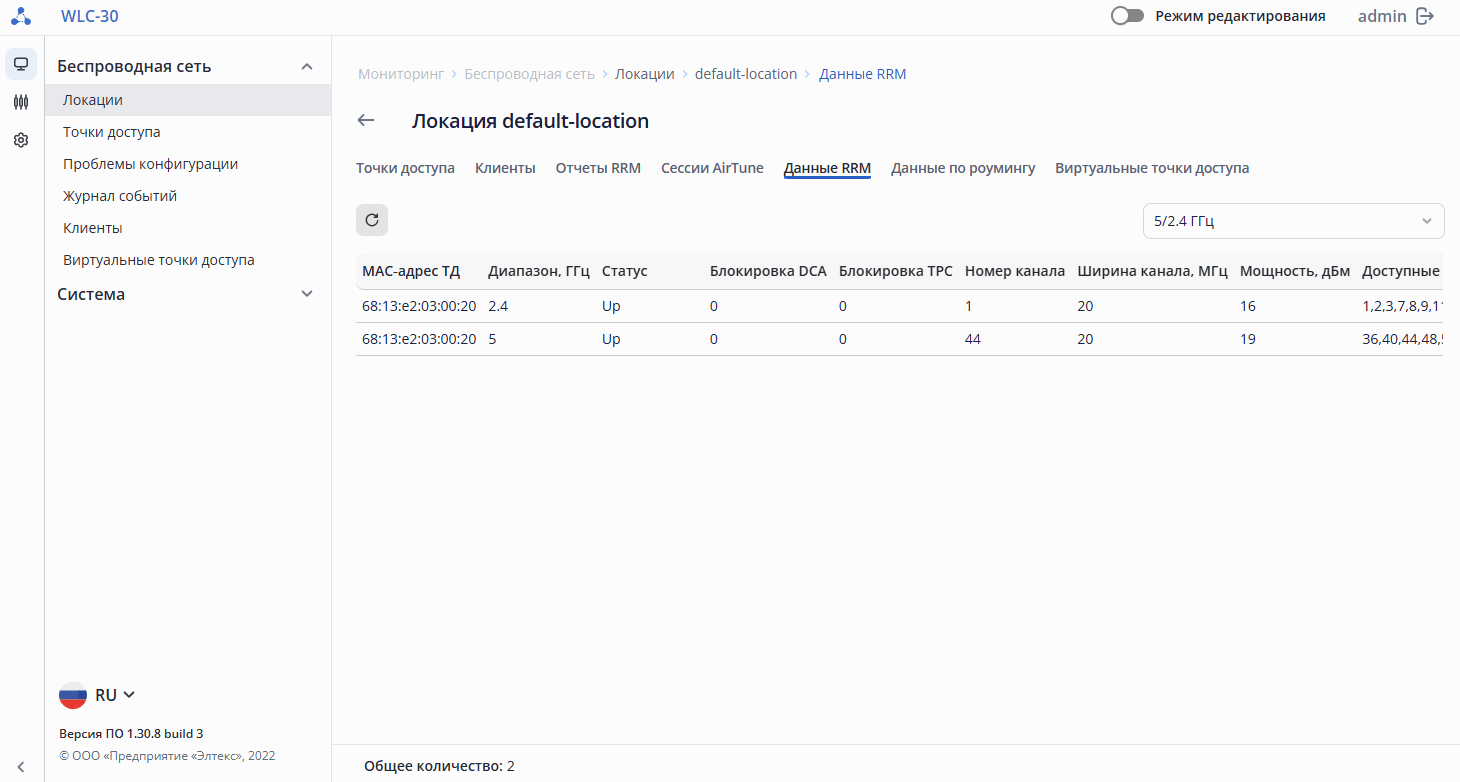The width and height of the screenshot is (1460, 782).
Task: Switch to the Сессии AirTune tab
Action: click(712, 168)
